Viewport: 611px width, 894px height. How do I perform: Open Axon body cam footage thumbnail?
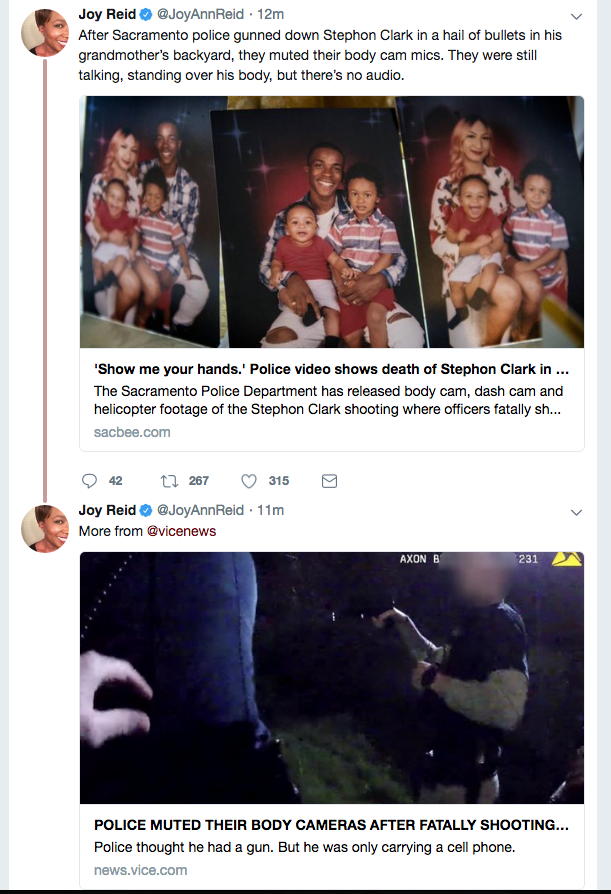(332, 678)
